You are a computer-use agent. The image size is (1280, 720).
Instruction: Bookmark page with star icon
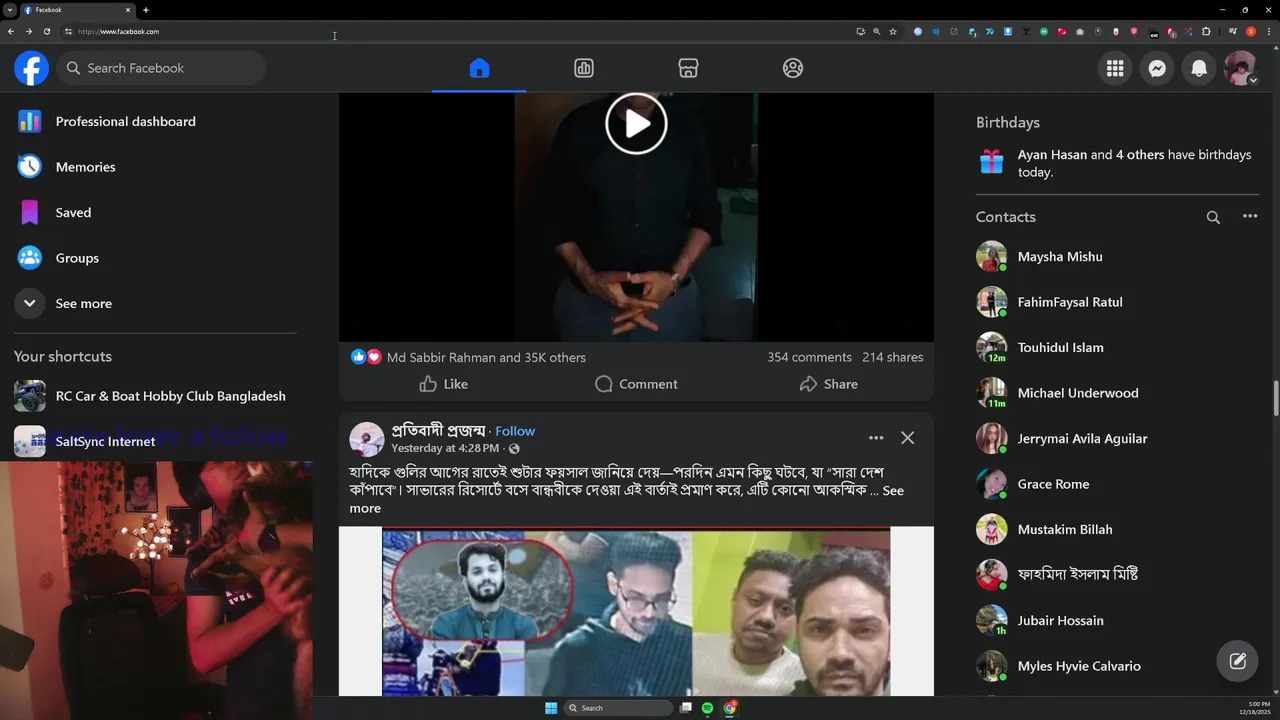[893, 31]
